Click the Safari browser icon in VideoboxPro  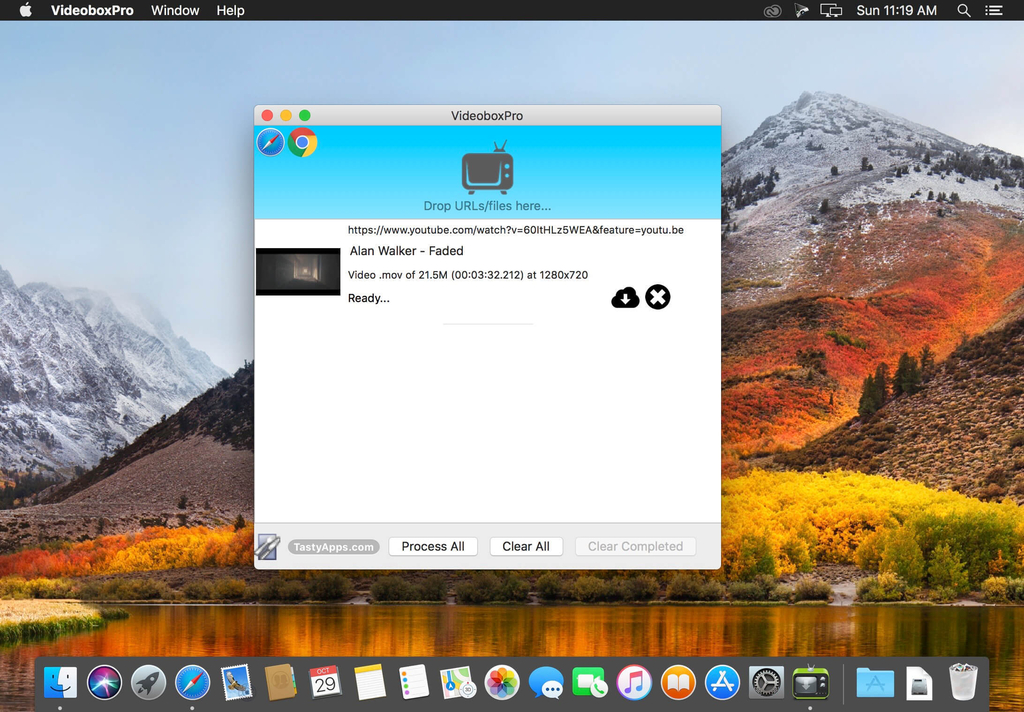click(270, 142)
